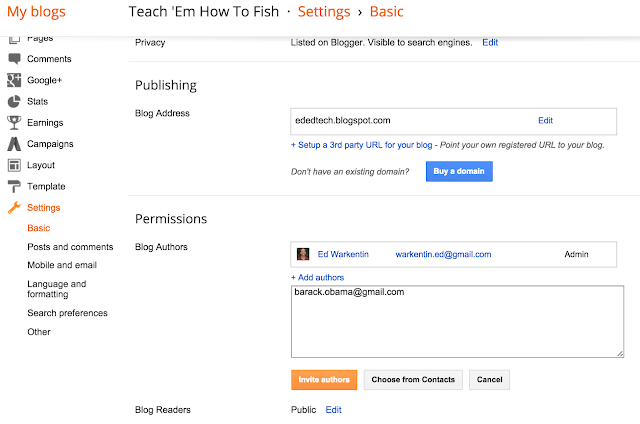Viewport: 640px width, 424px height.
Task: Open the Comments section
Action: [49, 59]
